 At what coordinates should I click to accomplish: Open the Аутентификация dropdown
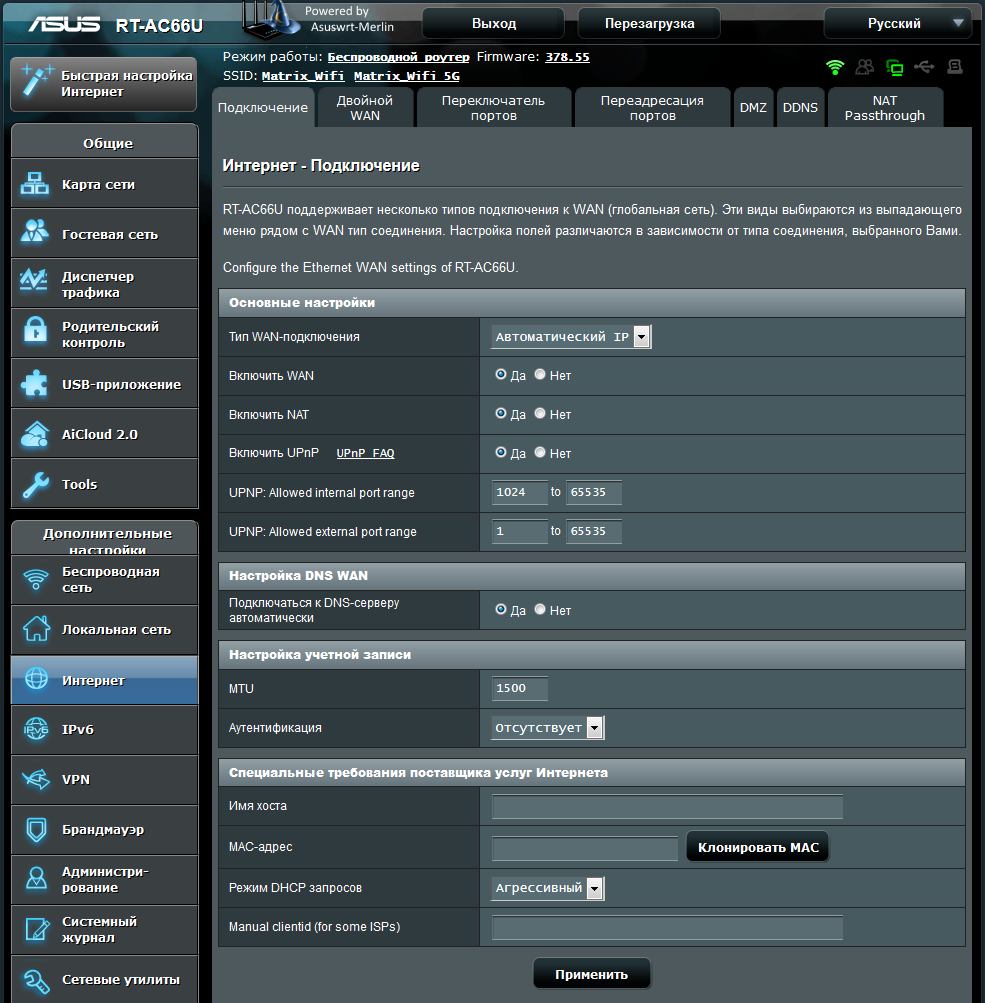548,727
